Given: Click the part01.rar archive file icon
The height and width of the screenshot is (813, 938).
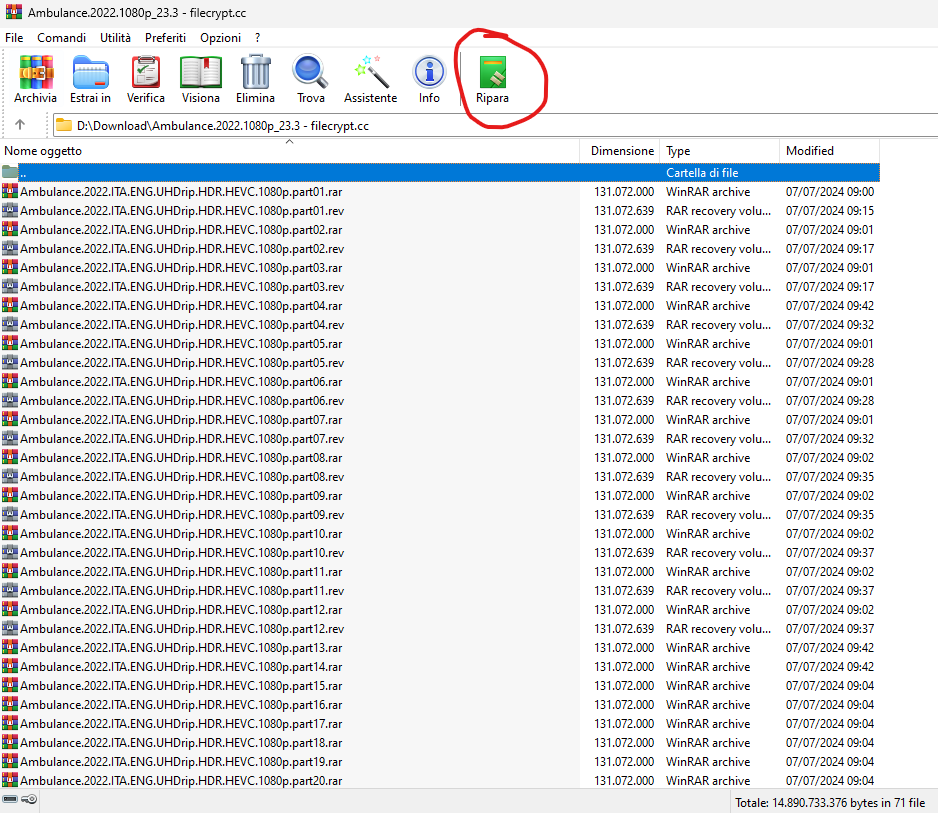Looking at the screenshot, I should point(10,191).
